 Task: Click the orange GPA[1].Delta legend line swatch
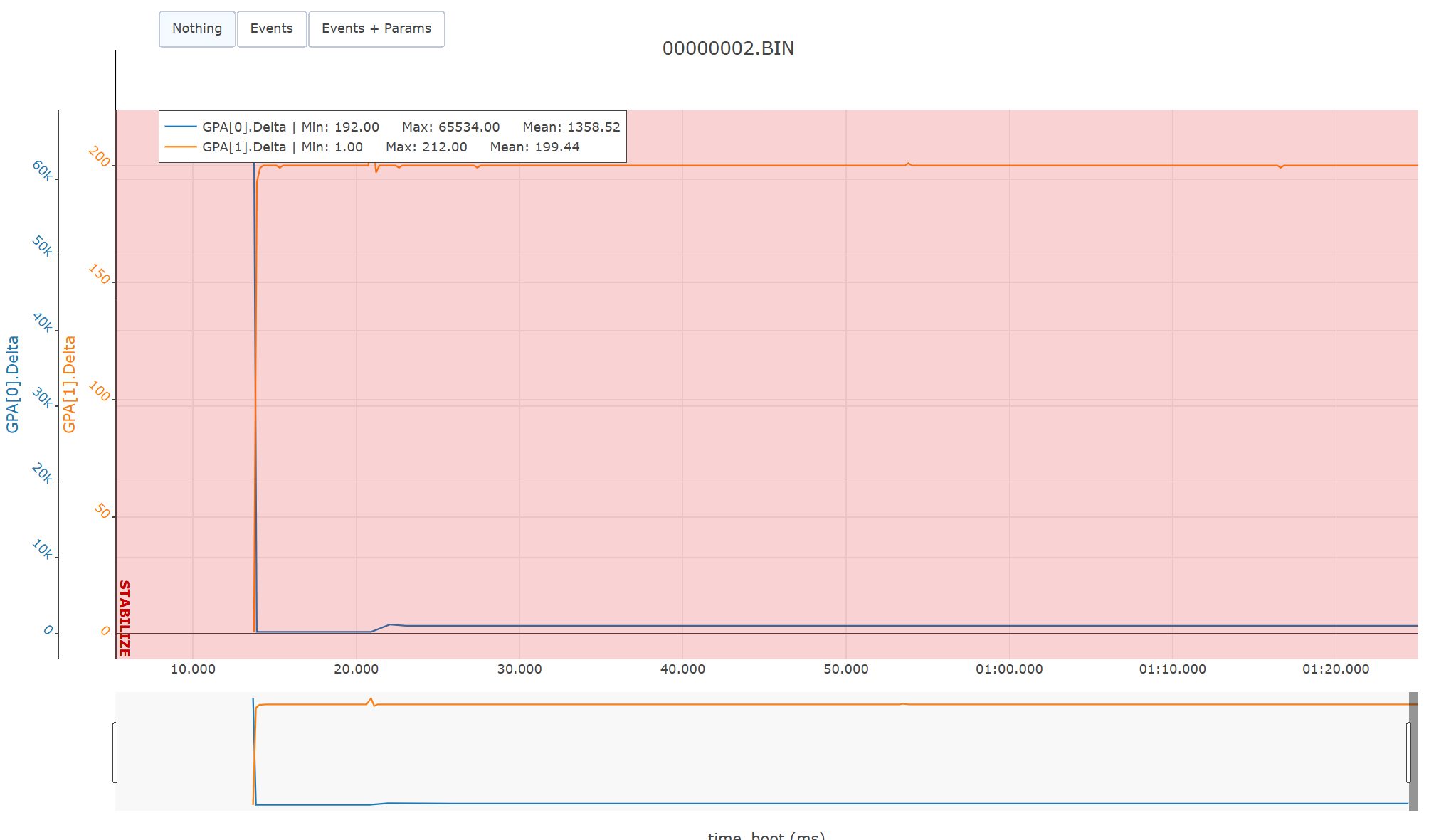(x=181, y=147)
